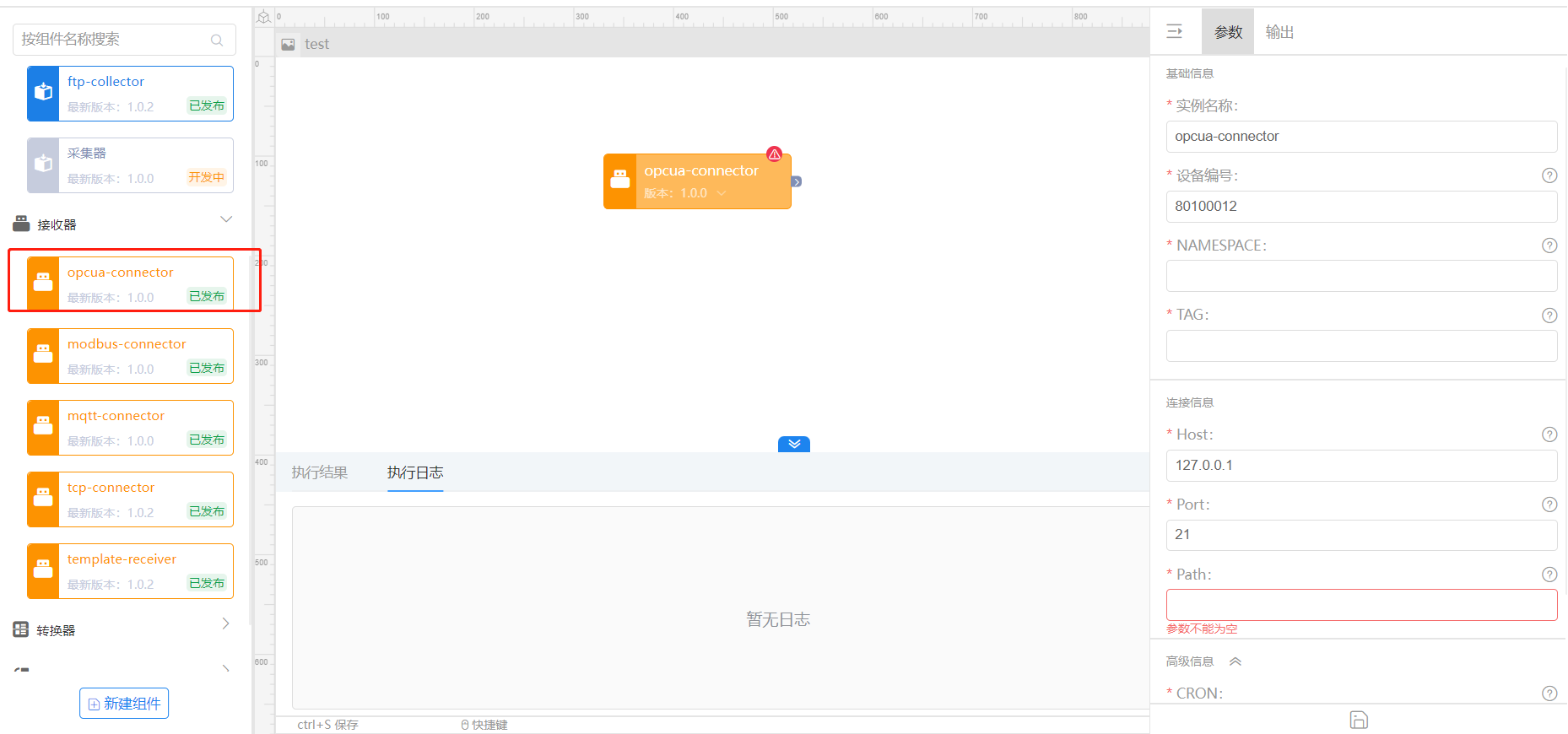Image resolution: width=1568 pixels, height=734 pixels.
Task: Click the test canvas title
Action: [x=316, y=44]
